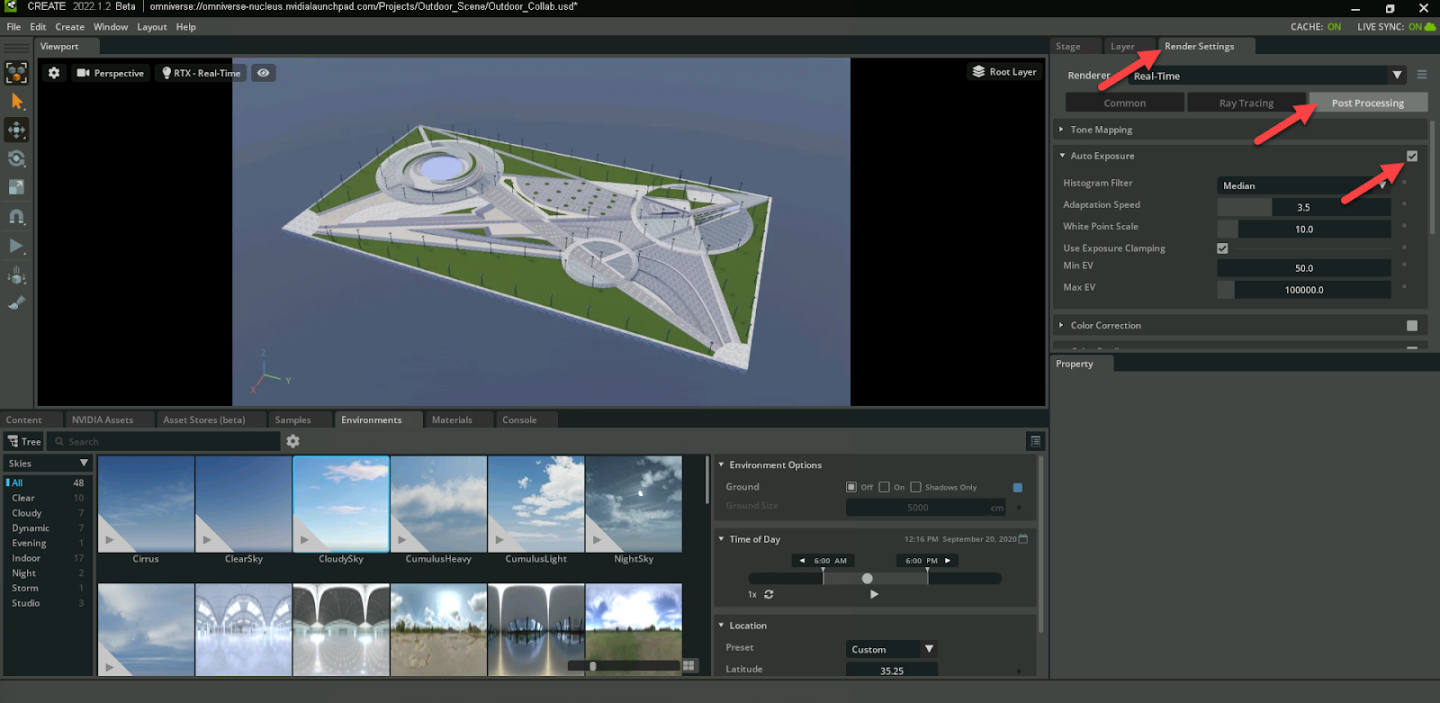Choose the Rotate tool
The image size is (1440, 703).
17,159
